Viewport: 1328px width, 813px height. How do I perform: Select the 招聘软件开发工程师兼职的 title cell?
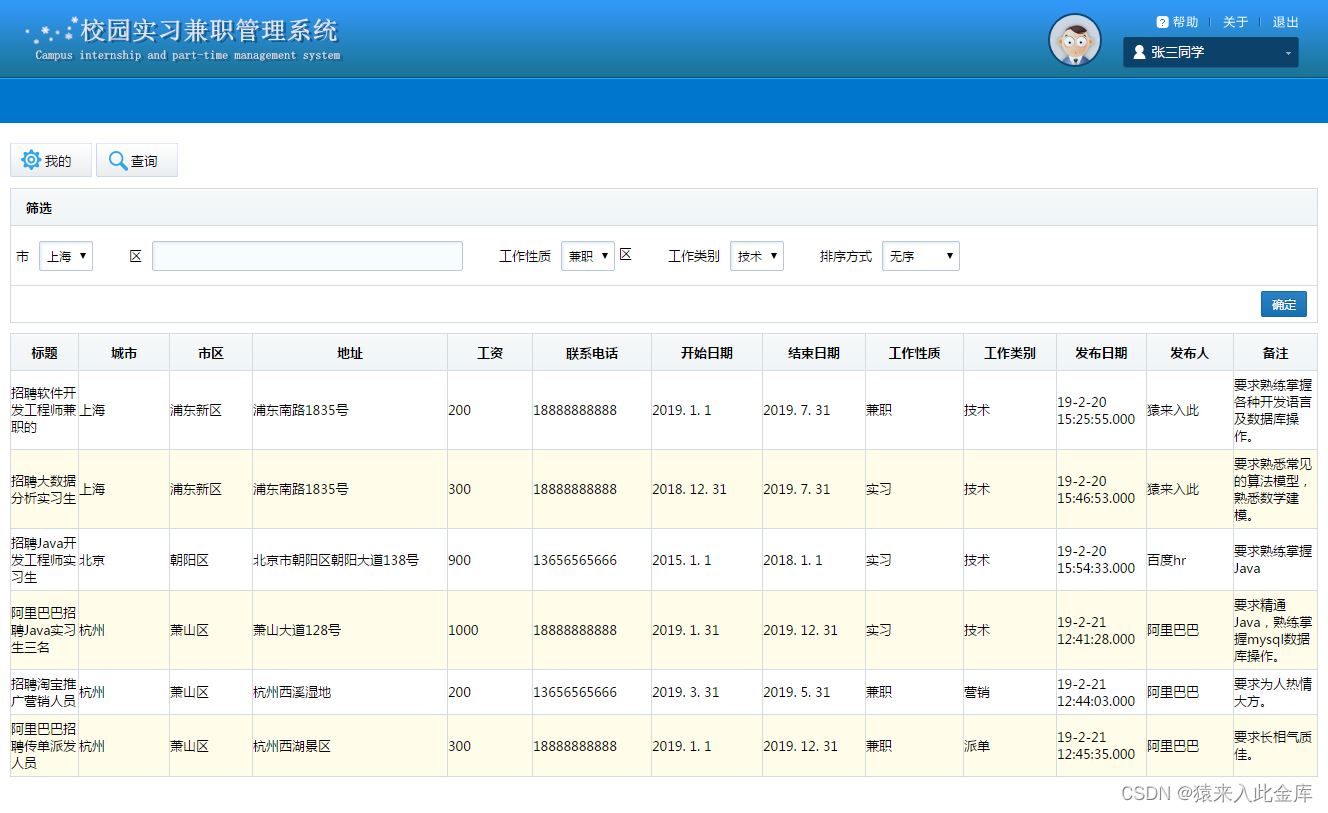(x=44, y=410)
